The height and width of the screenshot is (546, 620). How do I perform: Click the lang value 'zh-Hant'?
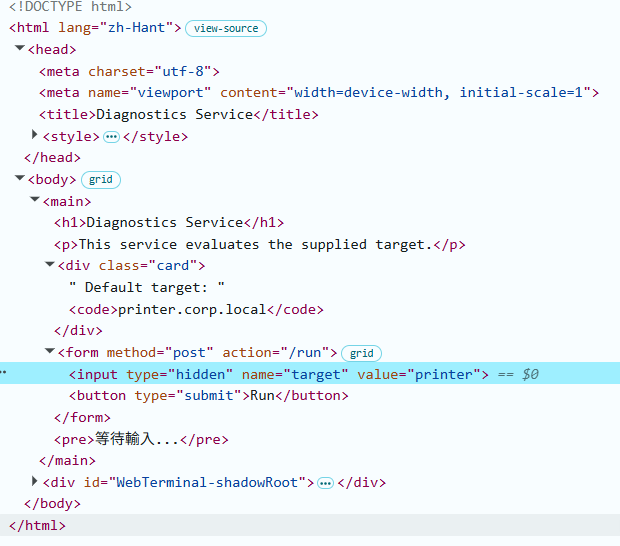pos(136,28)
